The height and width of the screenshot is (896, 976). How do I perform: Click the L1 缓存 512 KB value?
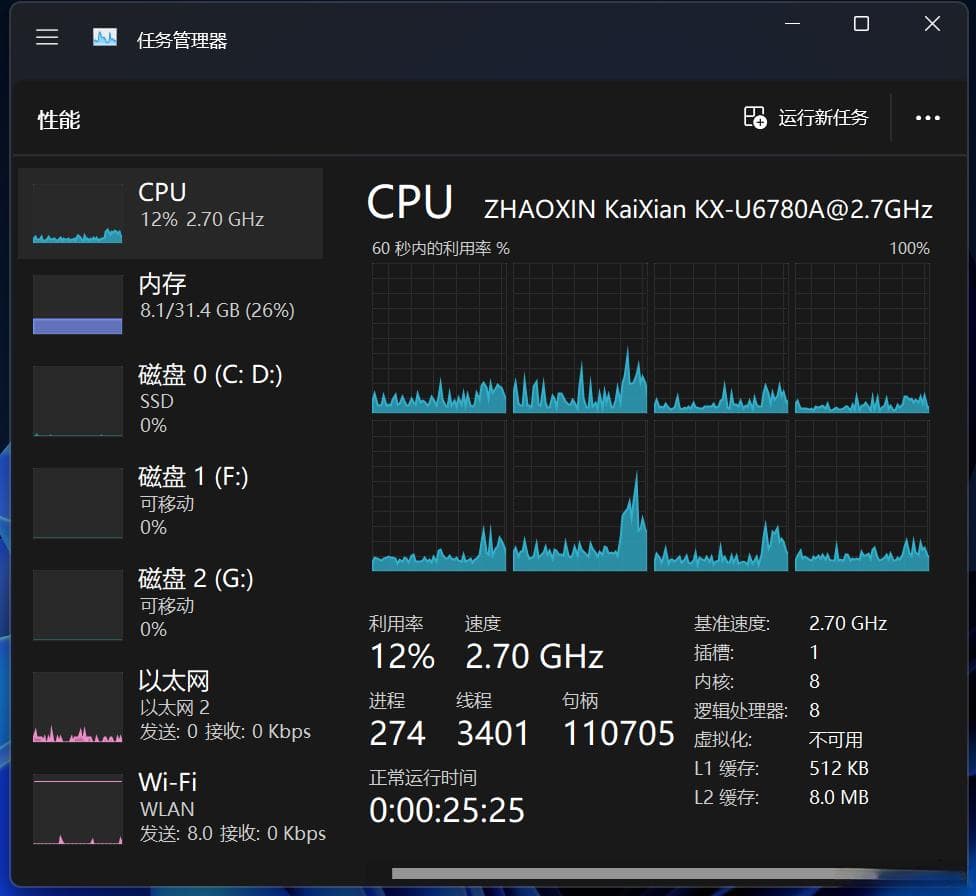point(838,768)
